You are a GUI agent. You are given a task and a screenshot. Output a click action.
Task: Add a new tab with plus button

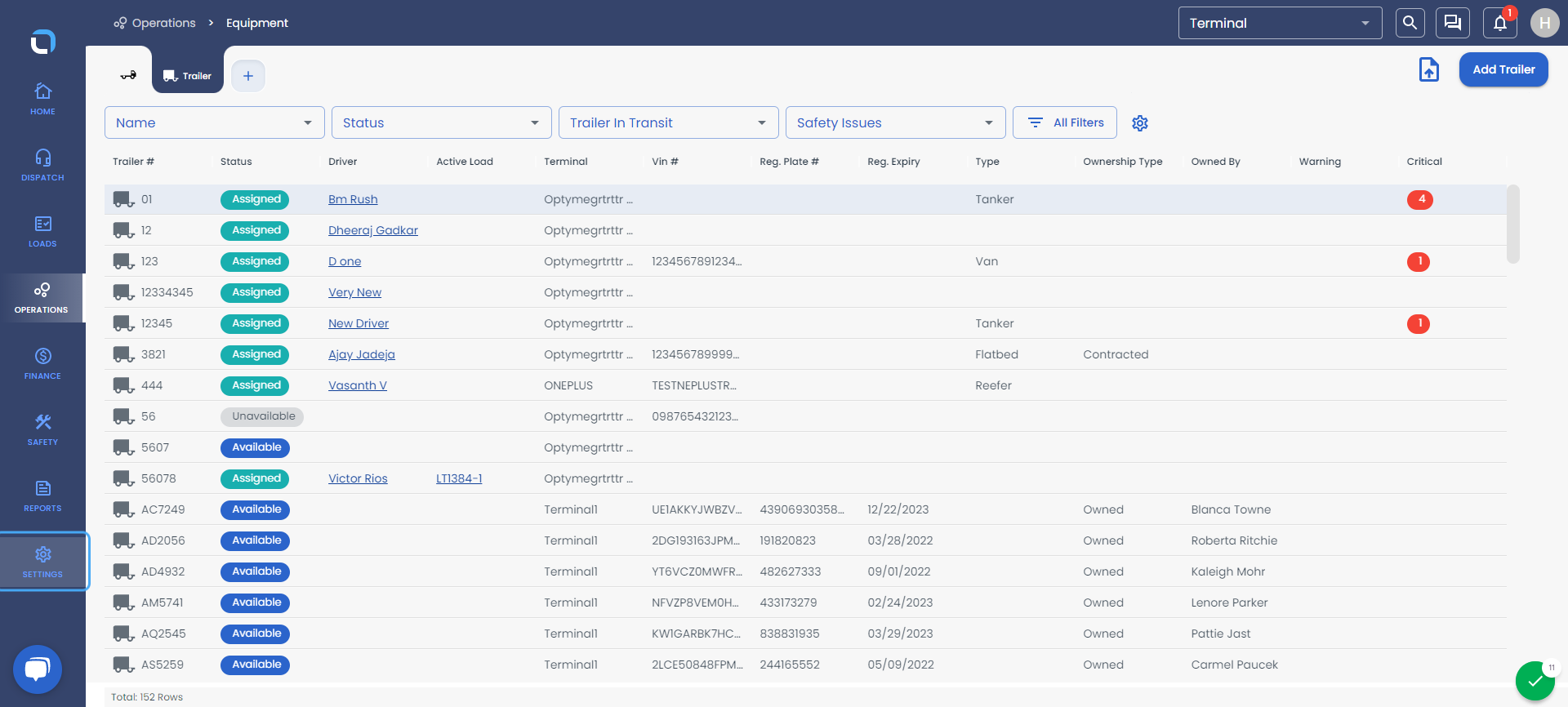[248, 76]
